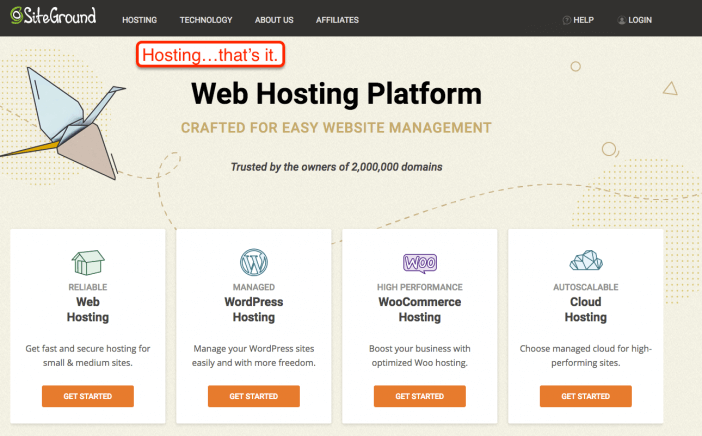Click 'Trusted by the owners of 2,000,000 domains'
The width and height of the screenshot is (702, 436).
(x=336, y=167)
